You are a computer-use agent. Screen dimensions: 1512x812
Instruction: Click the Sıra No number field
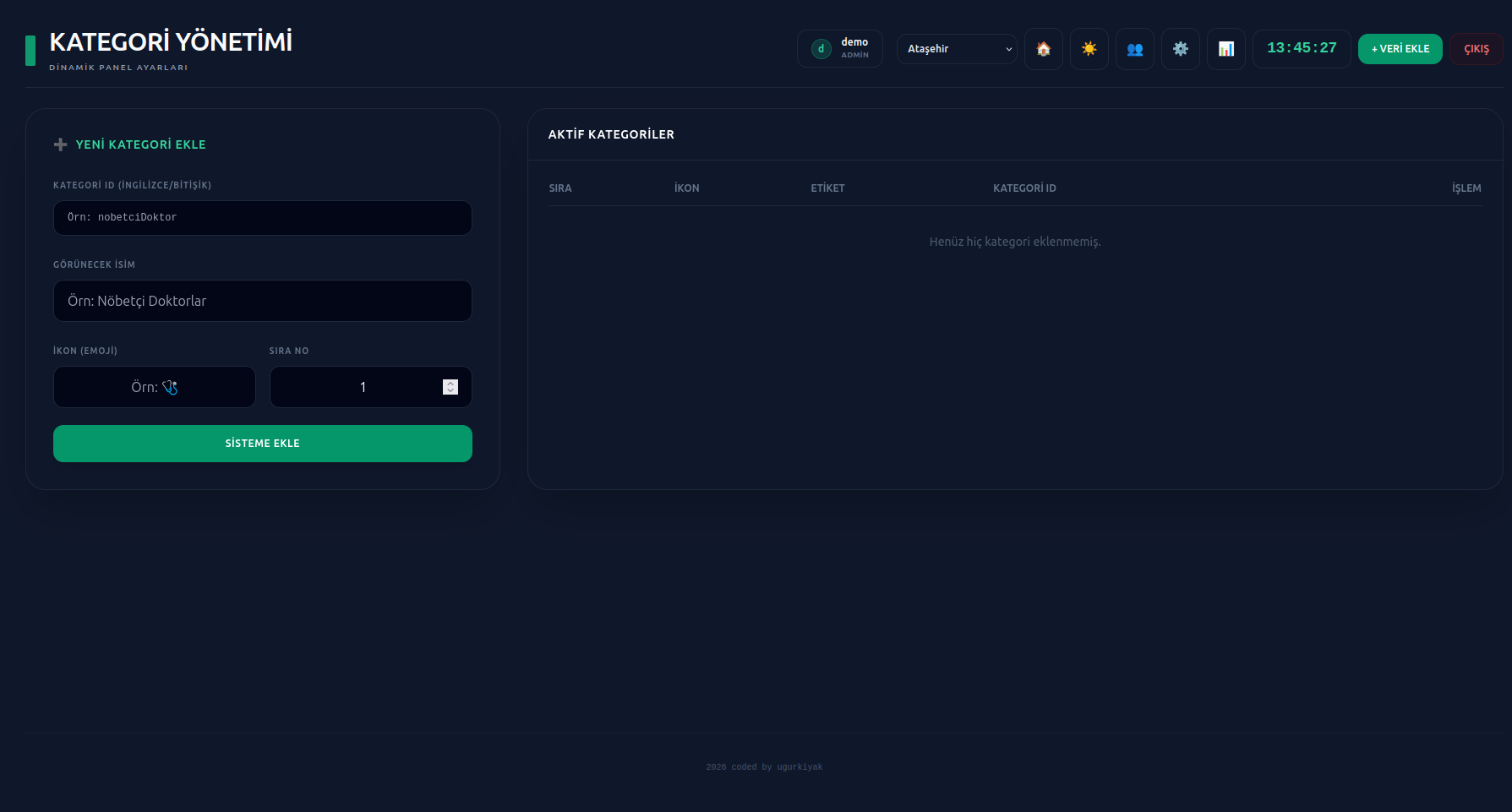click(x=371, y=387)
